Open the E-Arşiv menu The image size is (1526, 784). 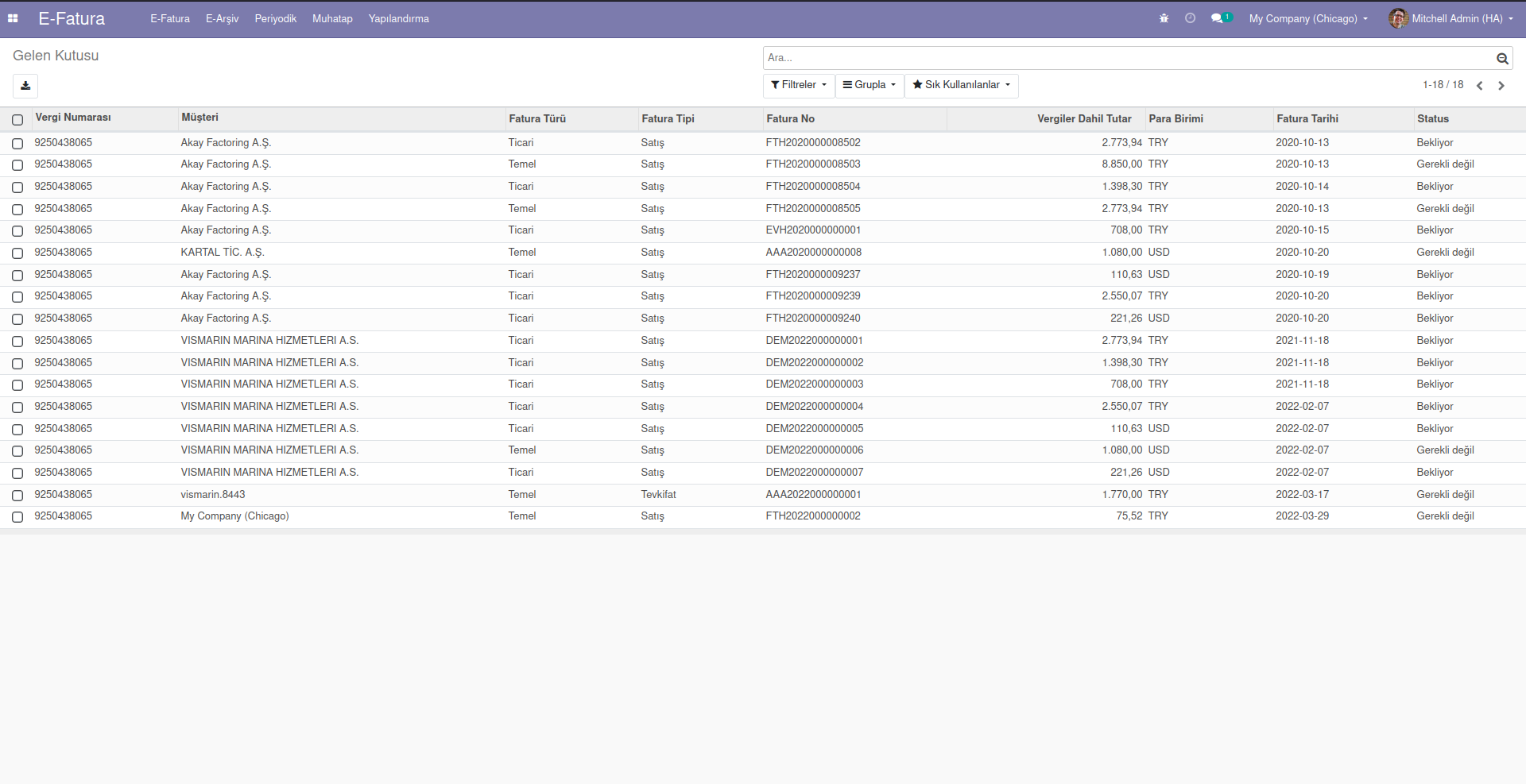click(x=222, y=18)
